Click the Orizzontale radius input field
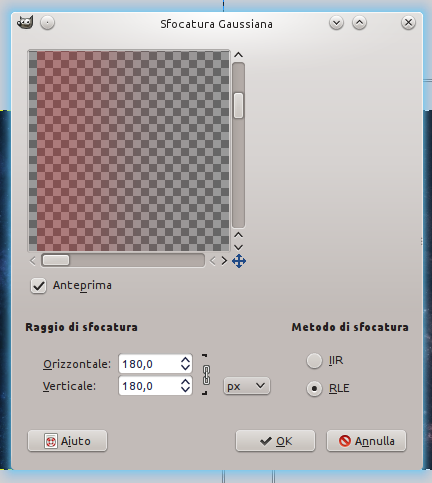The image size is (432, 483). [x=150, y=364]
